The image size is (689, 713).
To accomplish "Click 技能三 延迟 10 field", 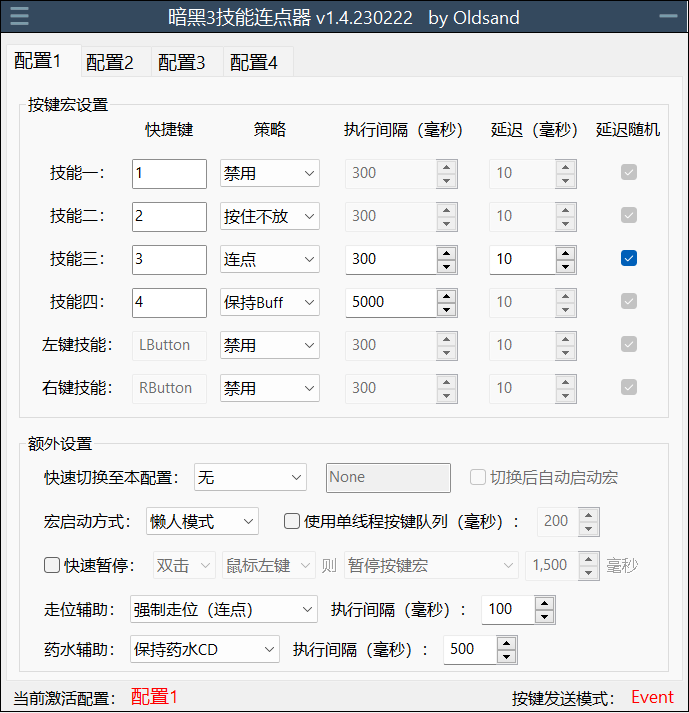I will (x=522, y=260).
